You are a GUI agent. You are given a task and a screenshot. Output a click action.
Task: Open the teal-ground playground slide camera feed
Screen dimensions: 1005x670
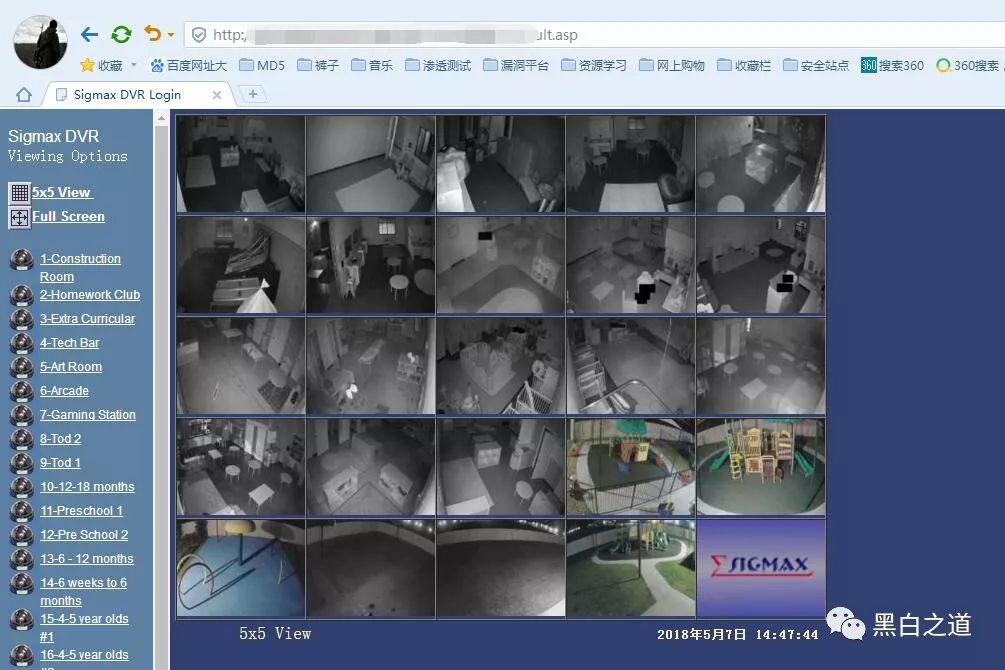click(761, 467)
